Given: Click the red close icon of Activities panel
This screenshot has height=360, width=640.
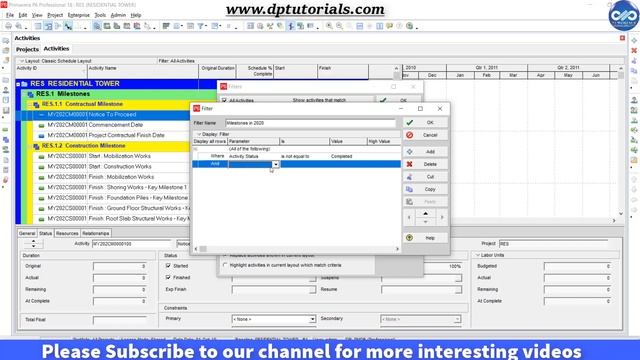Looking at the screenshot, I should 622,38.
